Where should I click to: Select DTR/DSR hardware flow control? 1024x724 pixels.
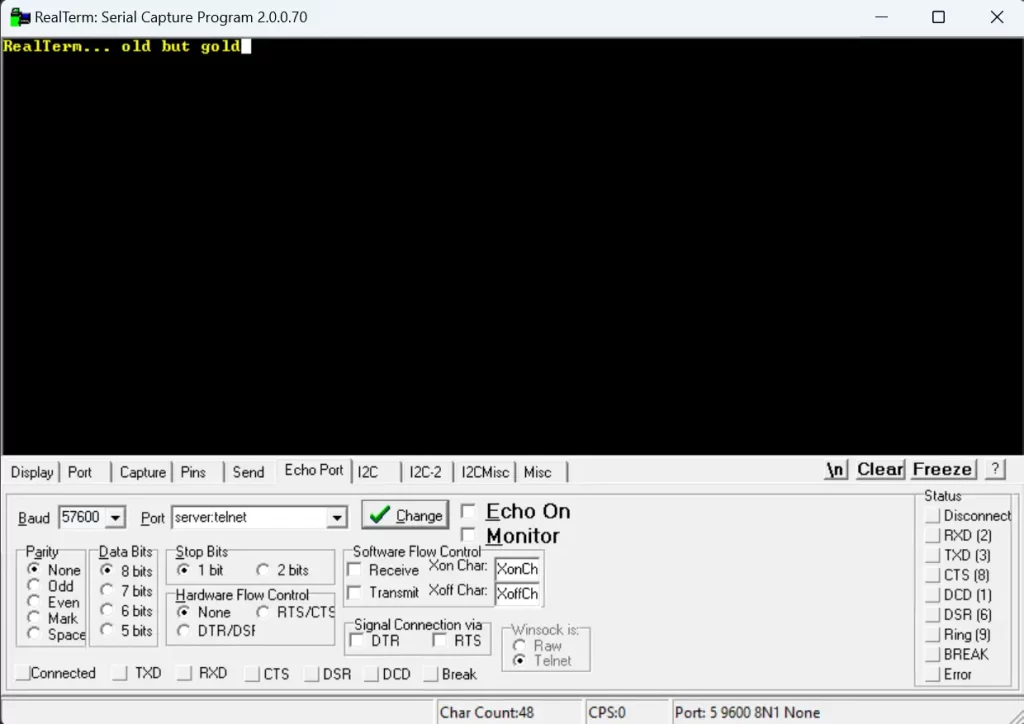(x=184, y=631)
